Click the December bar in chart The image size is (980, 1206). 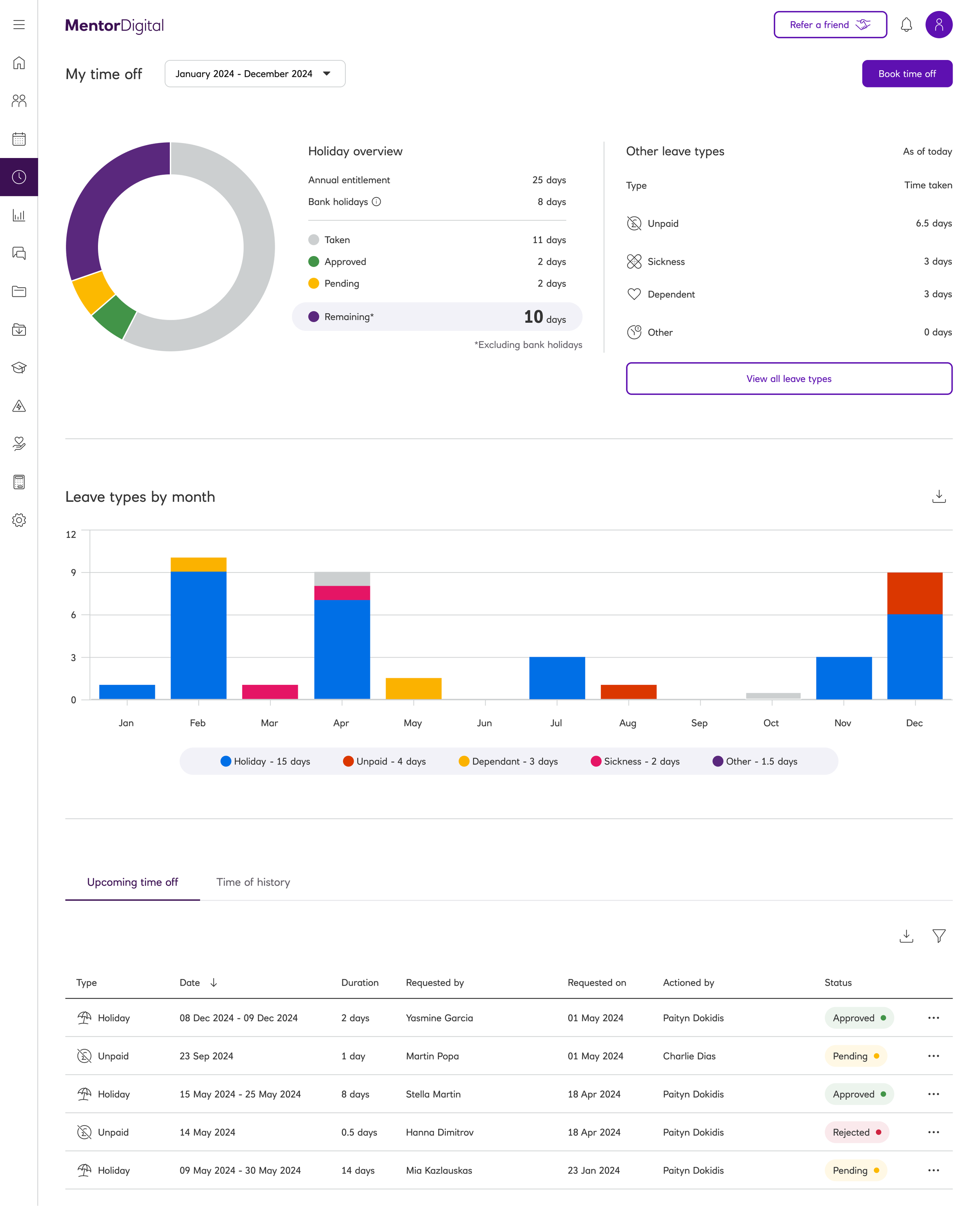[915, 636]
